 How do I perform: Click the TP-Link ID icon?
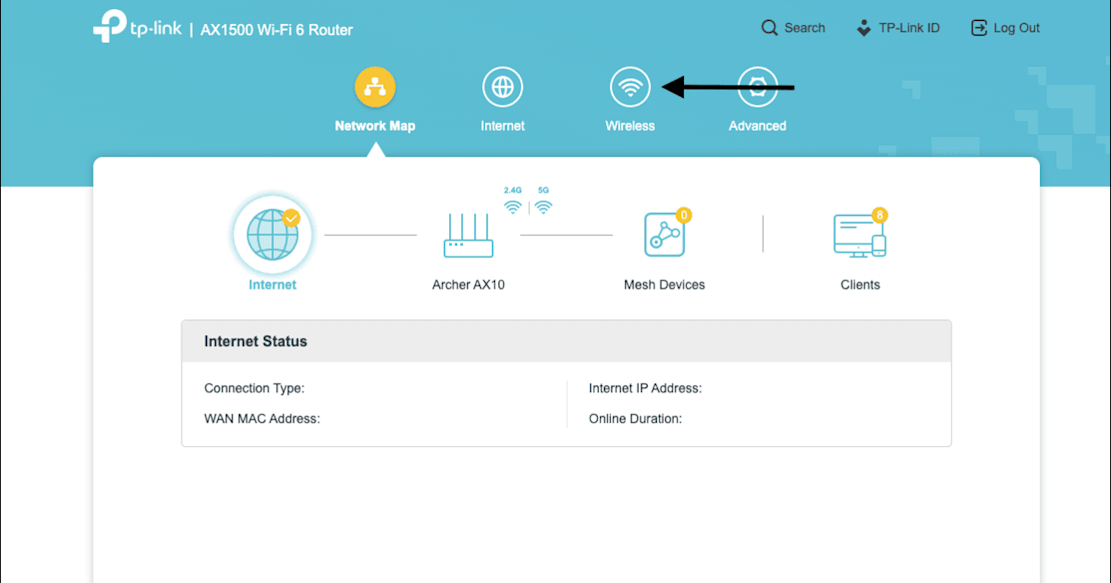tap(863, 28)
